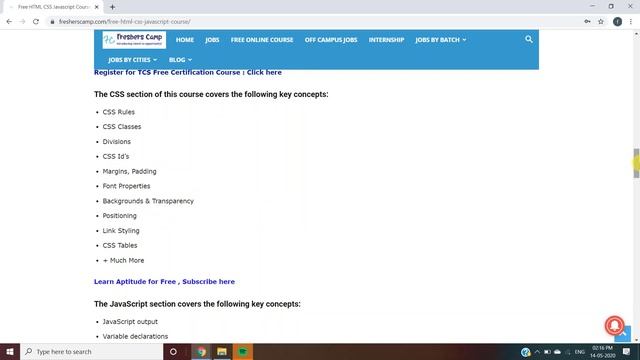The width and height of the screenshot is (640, 360).
Task: Go to the HOME menu item
Action: point(185,40)
